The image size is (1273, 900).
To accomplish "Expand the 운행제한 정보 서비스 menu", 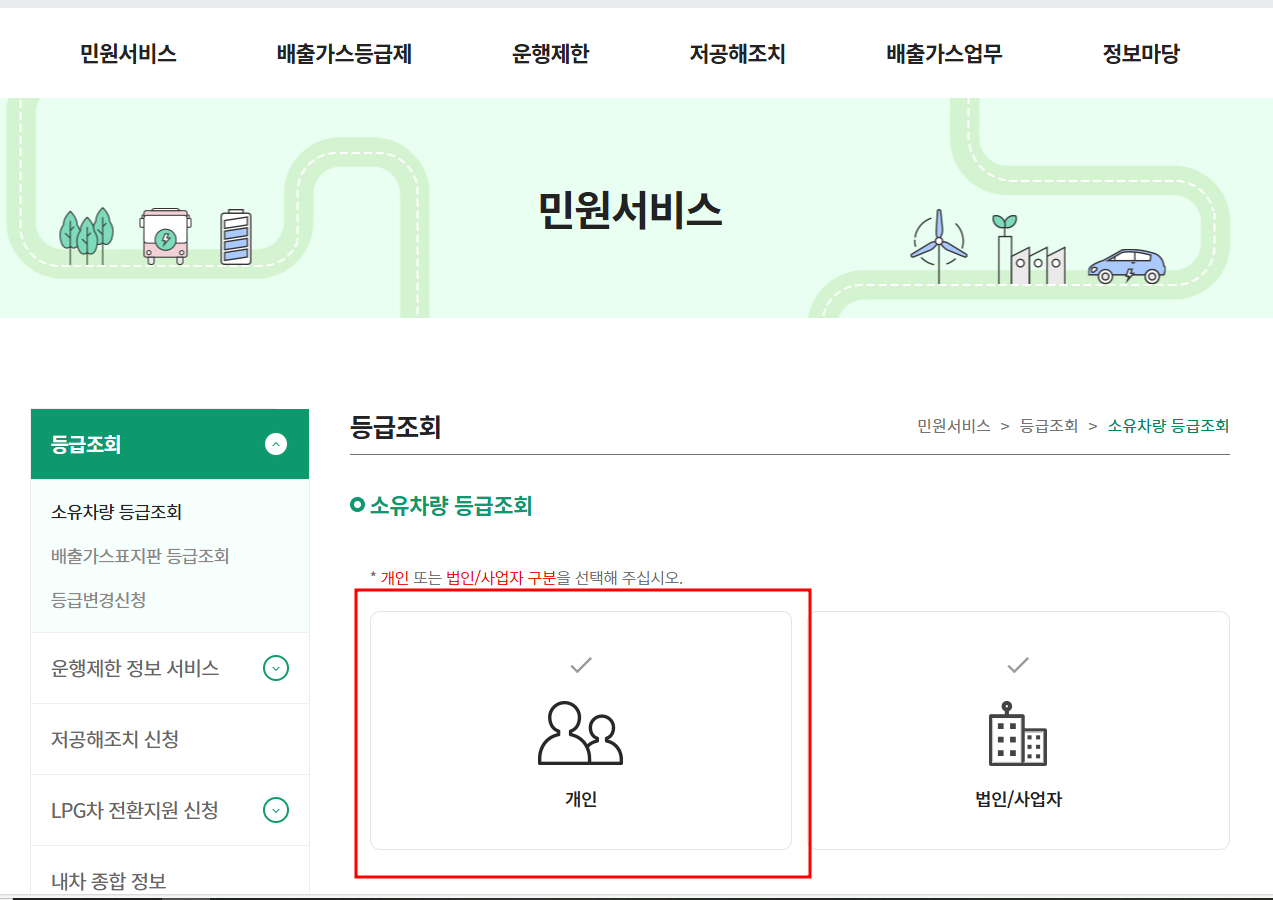I will click(x=275, y=667).
